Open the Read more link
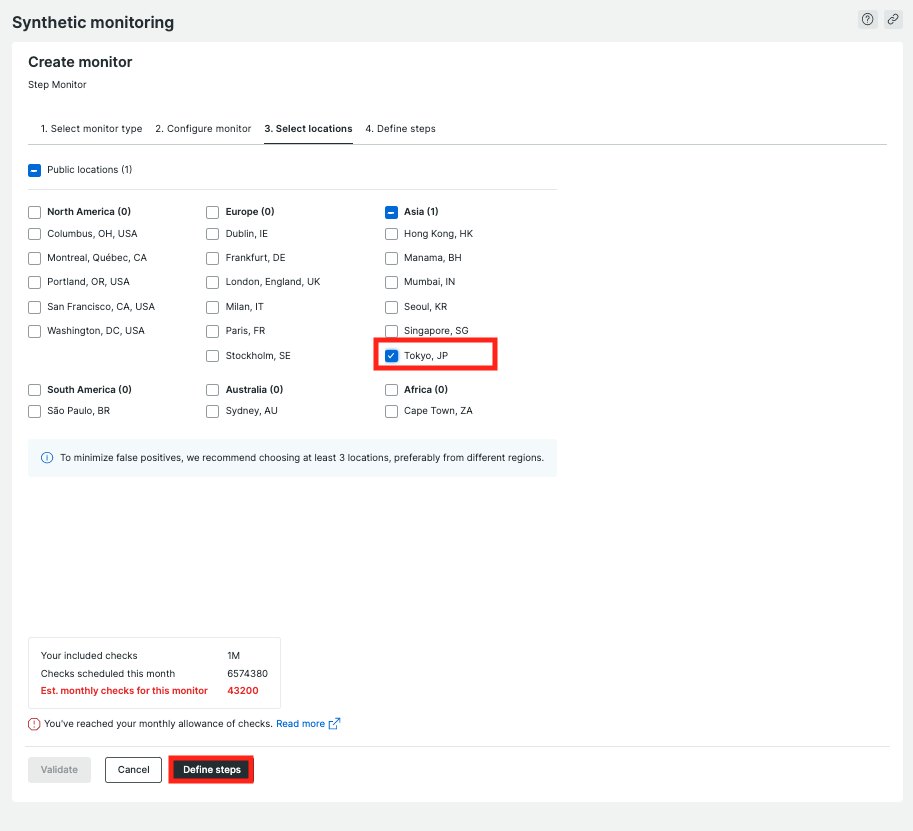Screen dimensions: 913x831 coord(300,724)
